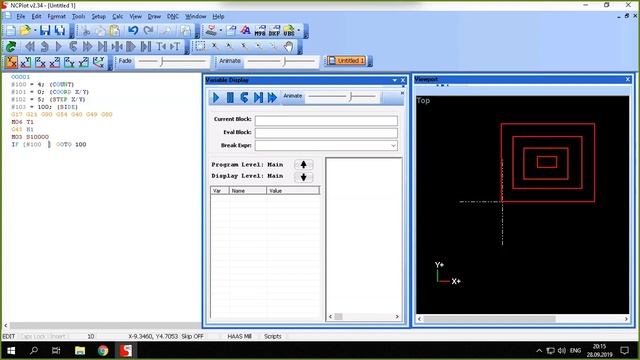
Task: Undo the last edit
Action: [x=133, y=31]
